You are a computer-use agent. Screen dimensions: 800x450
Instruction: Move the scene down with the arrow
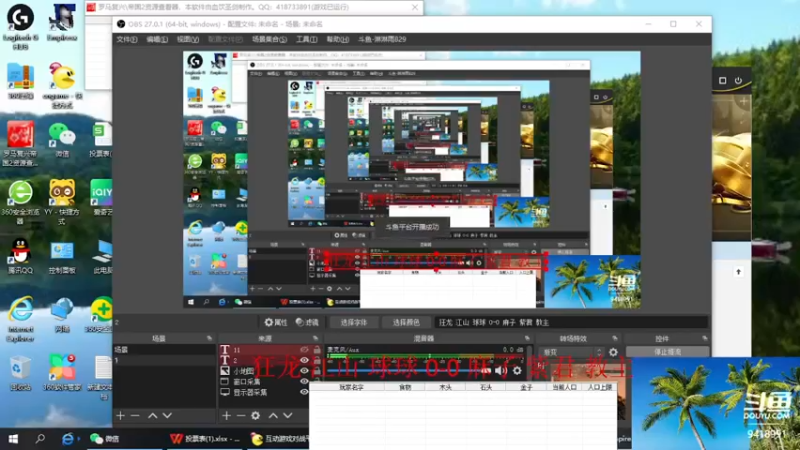point(167,416)
